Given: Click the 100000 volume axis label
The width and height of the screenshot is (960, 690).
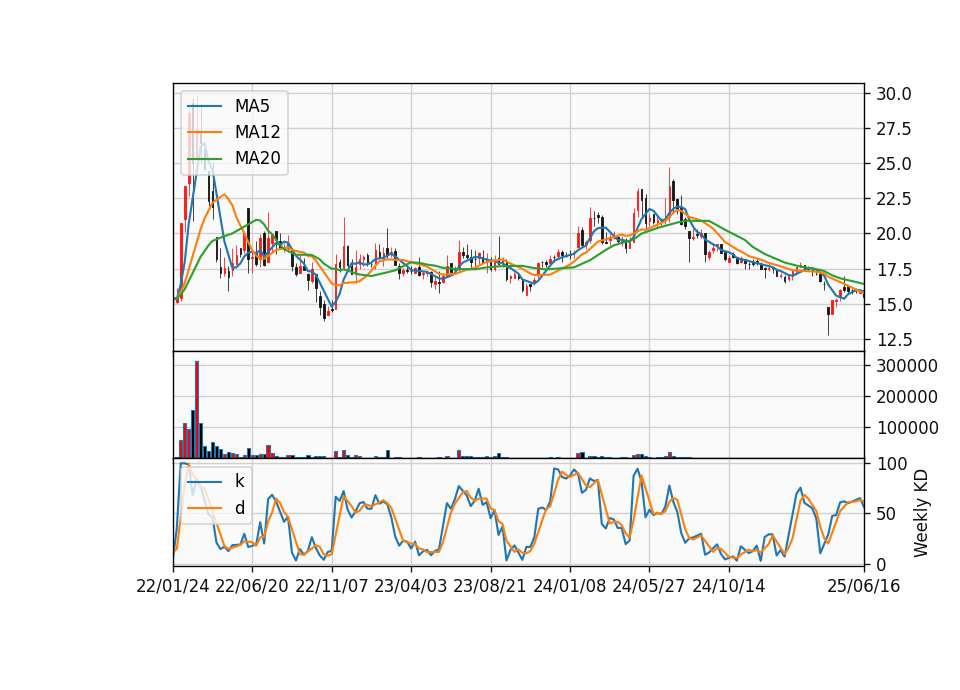Looking at the screenshot, I should pyautogui.click(x=907, y=427).
